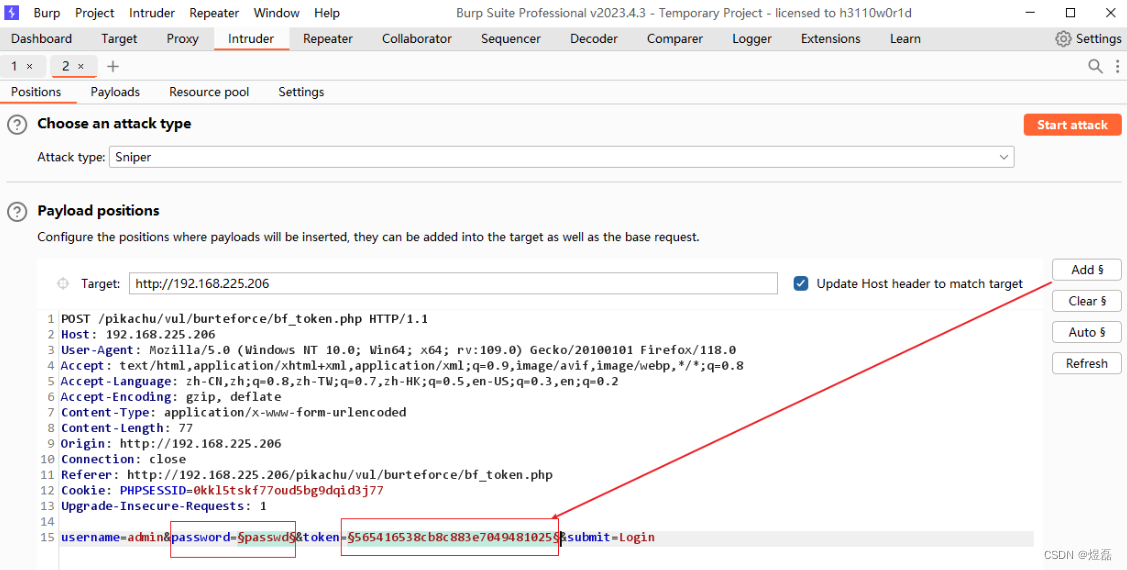This screenshot has height=570, width=1127.
Task: Switch to the Positions sub-tab
Action: point(36,92)
